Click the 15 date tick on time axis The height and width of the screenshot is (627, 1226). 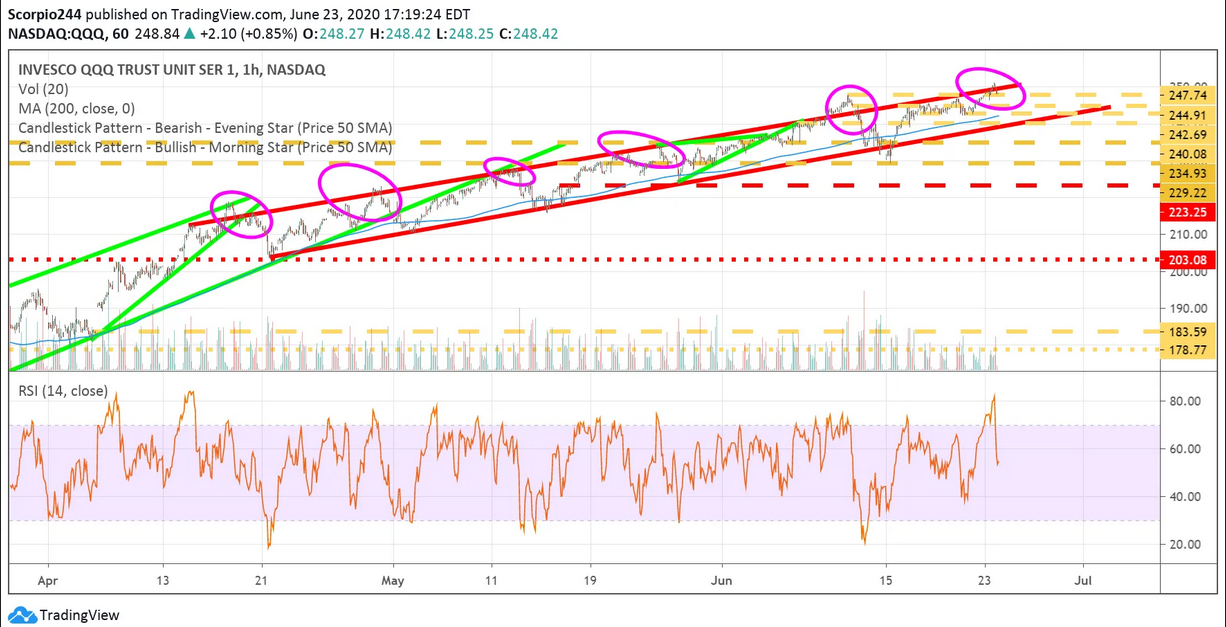pos(885,579)
